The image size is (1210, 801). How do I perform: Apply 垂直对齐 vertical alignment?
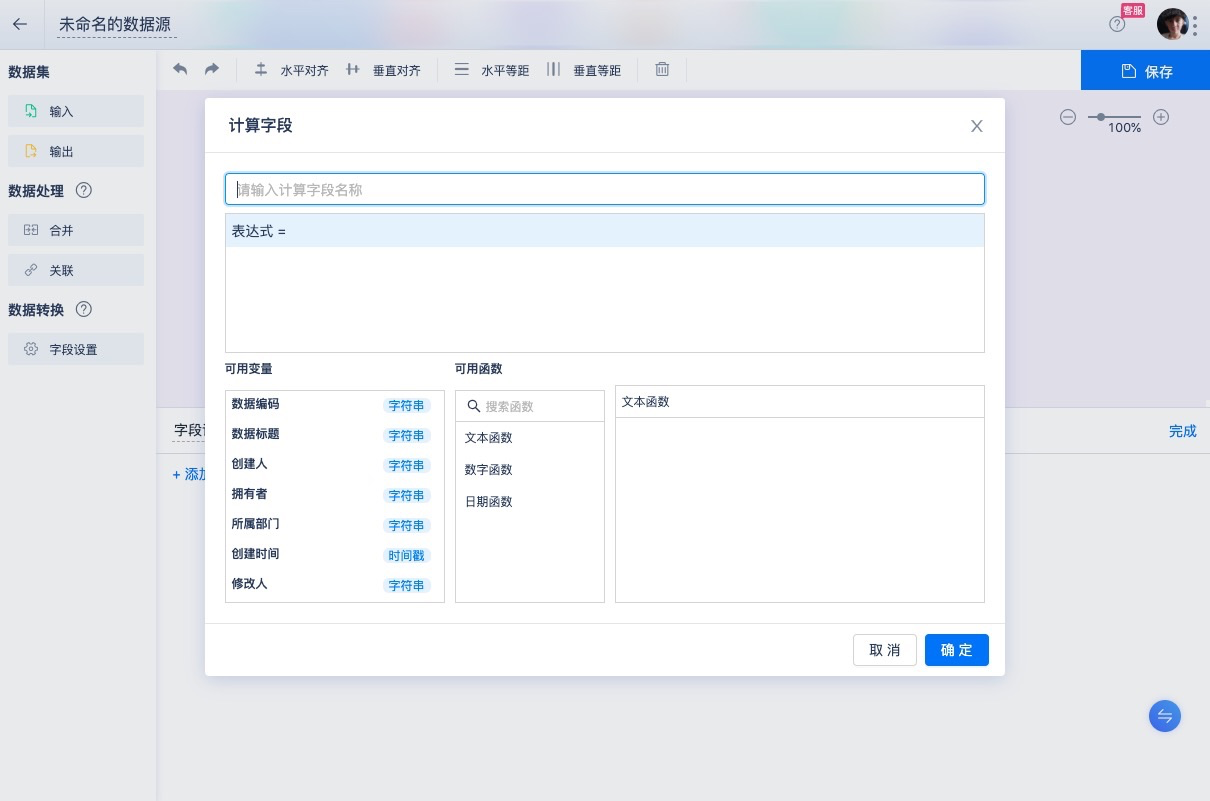click(x=383, y=70)
